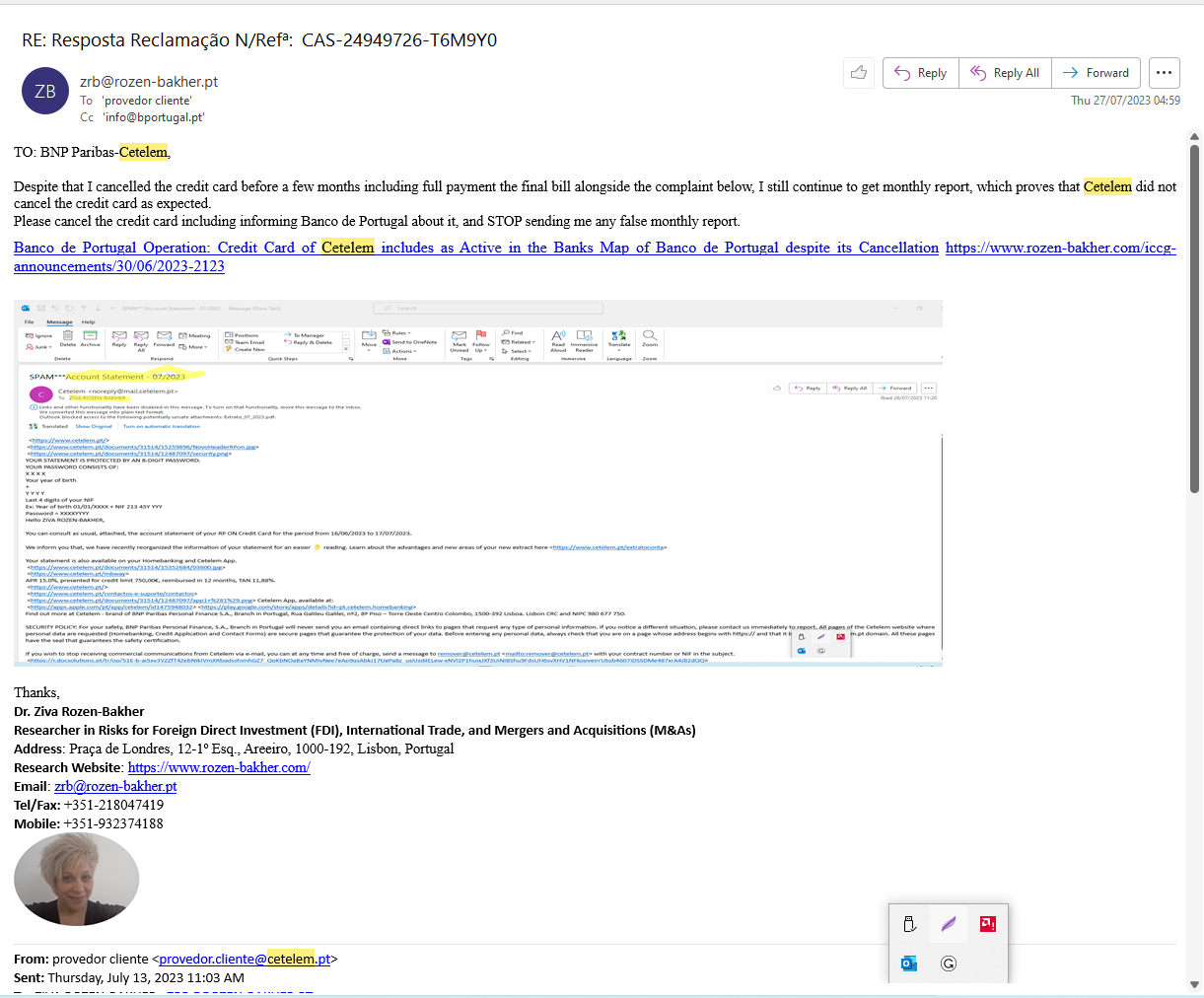Click the Email link in the signature
Viewport: 1204px width, 998px height.
pyautogui.click(x=115, y=786)
